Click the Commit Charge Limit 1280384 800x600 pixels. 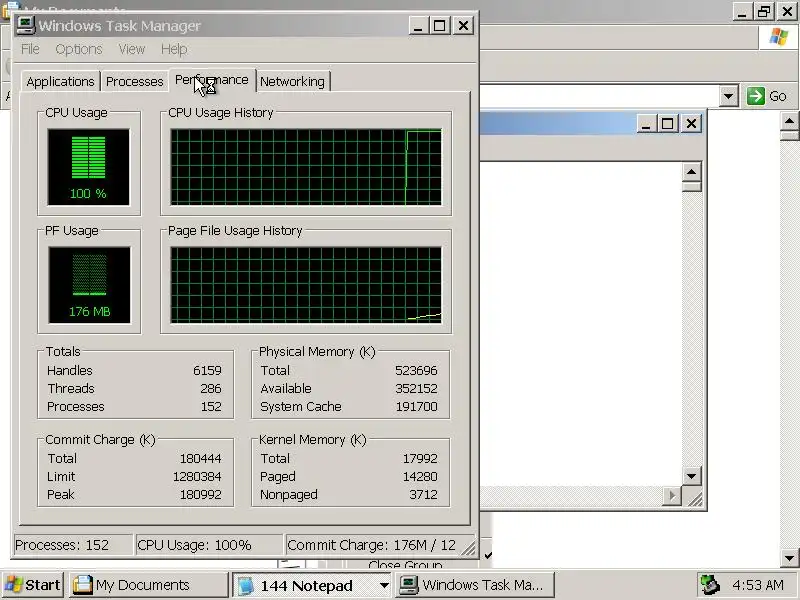(197, 477)
